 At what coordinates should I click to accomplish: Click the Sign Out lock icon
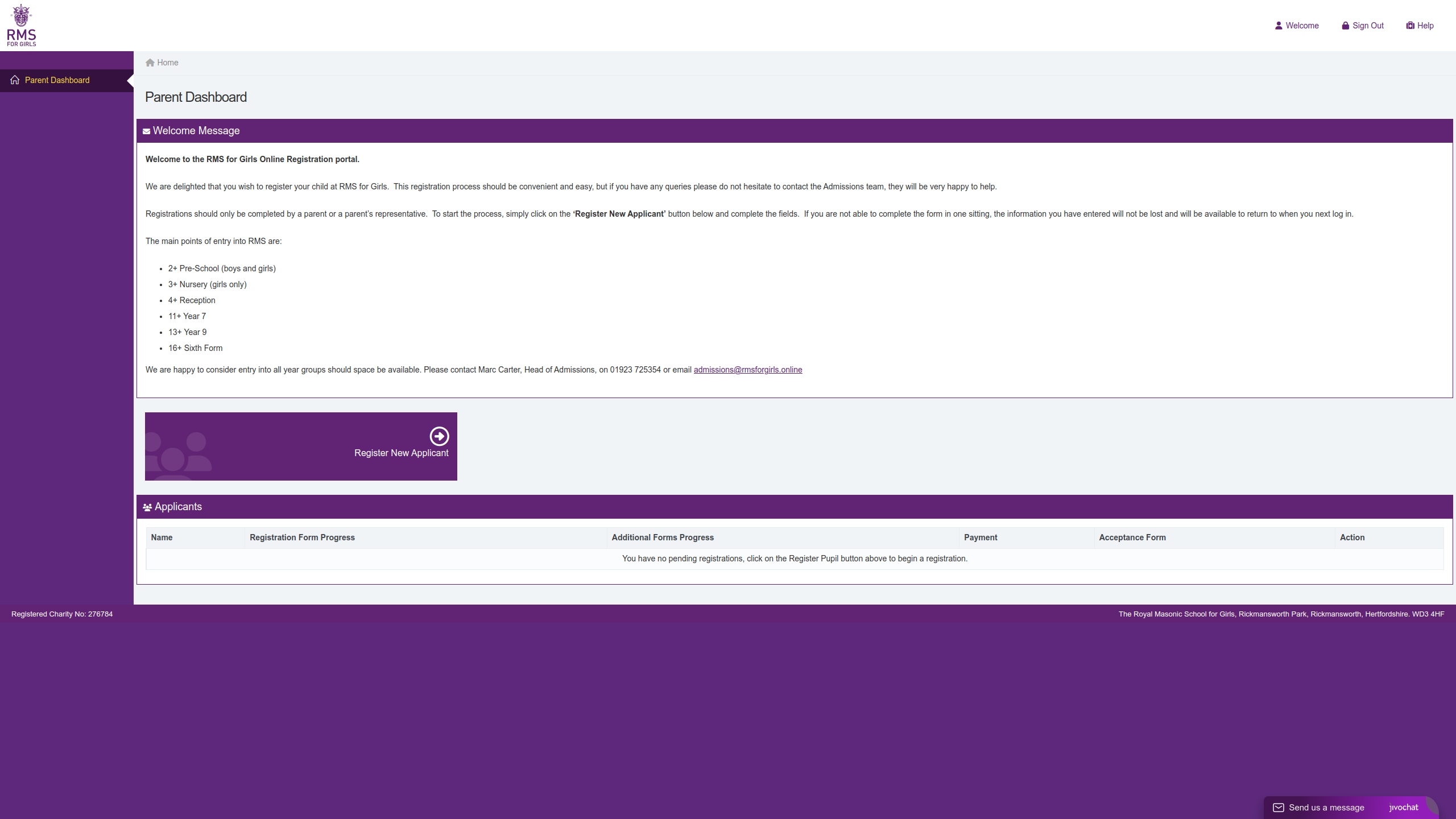pyautogui.click(x=1345, y=26)
